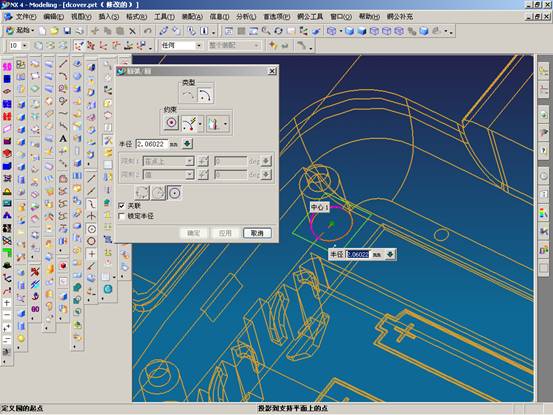Viewport: 553px width, 415px height.
Task: Click the teal sphere icon
Action: click(x=108, y=289)
